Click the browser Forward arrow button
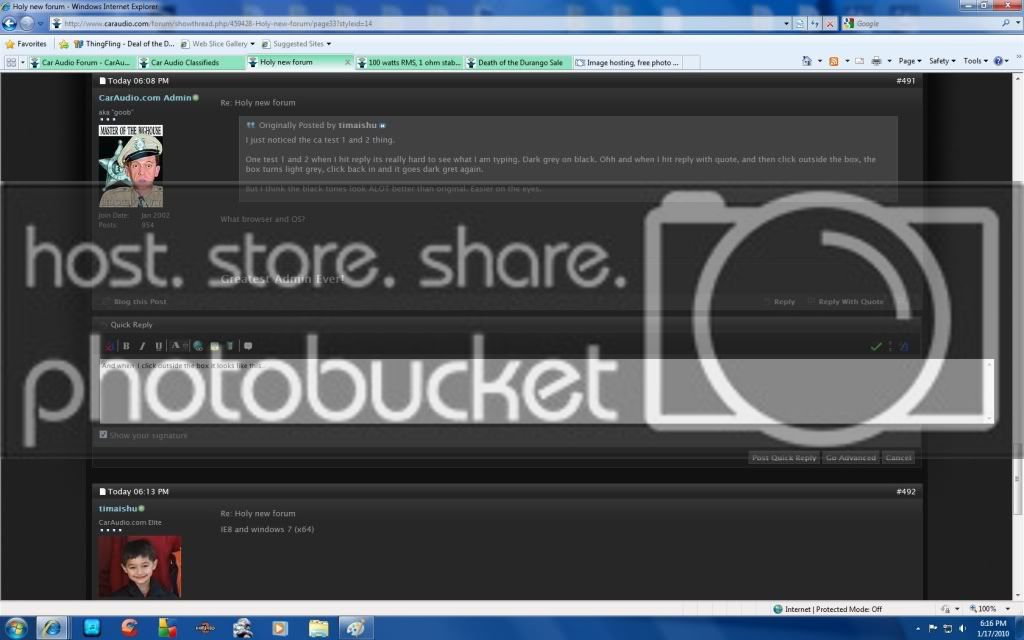This screenshot has height=640, width=1024. click(27, 24)
